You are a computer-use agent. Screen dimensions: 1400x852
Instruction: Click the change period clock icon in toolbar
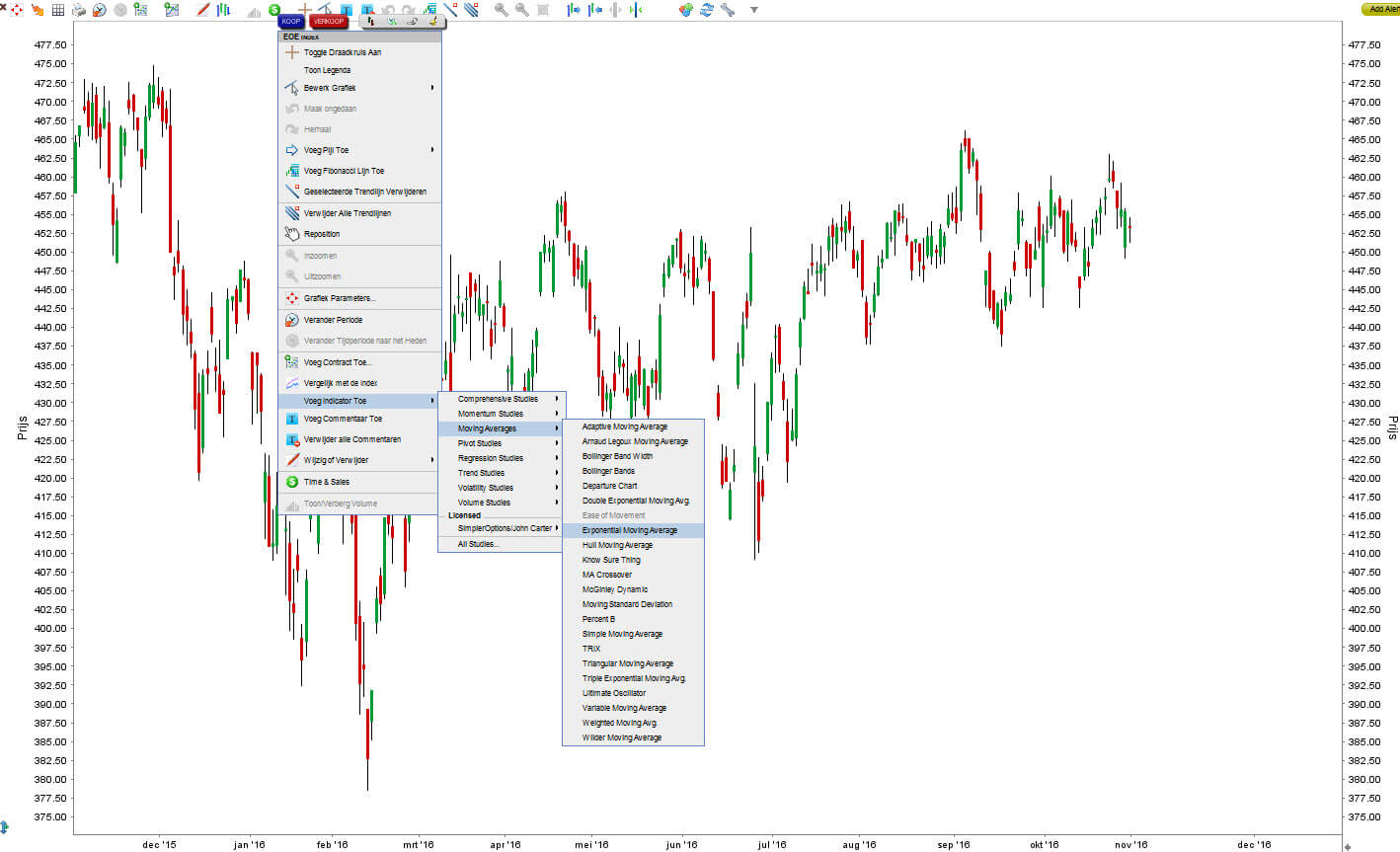click(100, 10)
